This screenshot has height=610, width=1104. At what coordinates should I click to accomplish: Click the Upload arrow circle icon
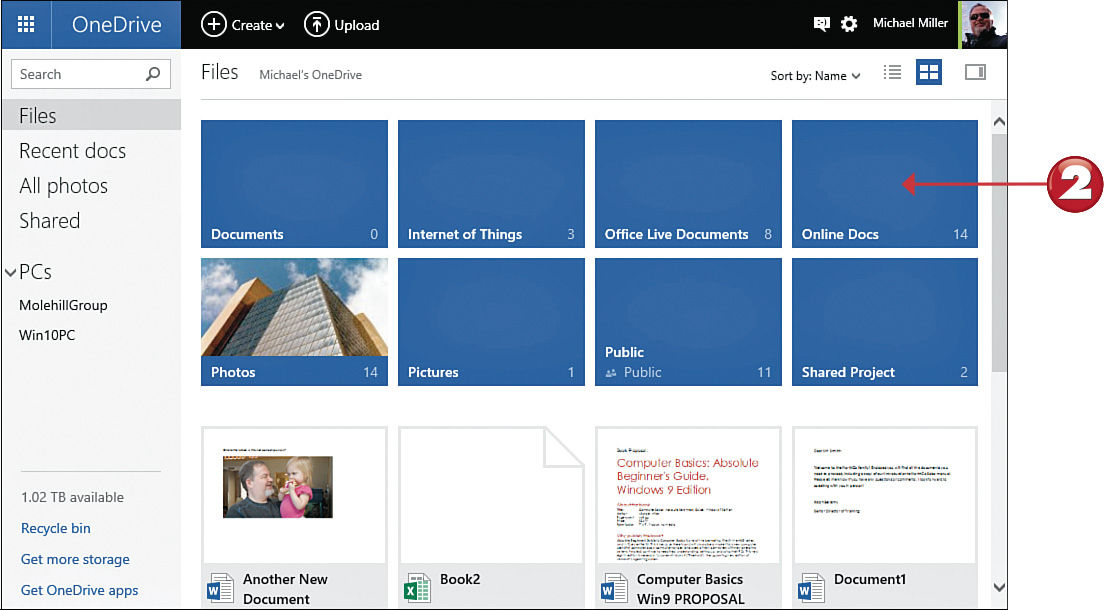coord(316,24)
